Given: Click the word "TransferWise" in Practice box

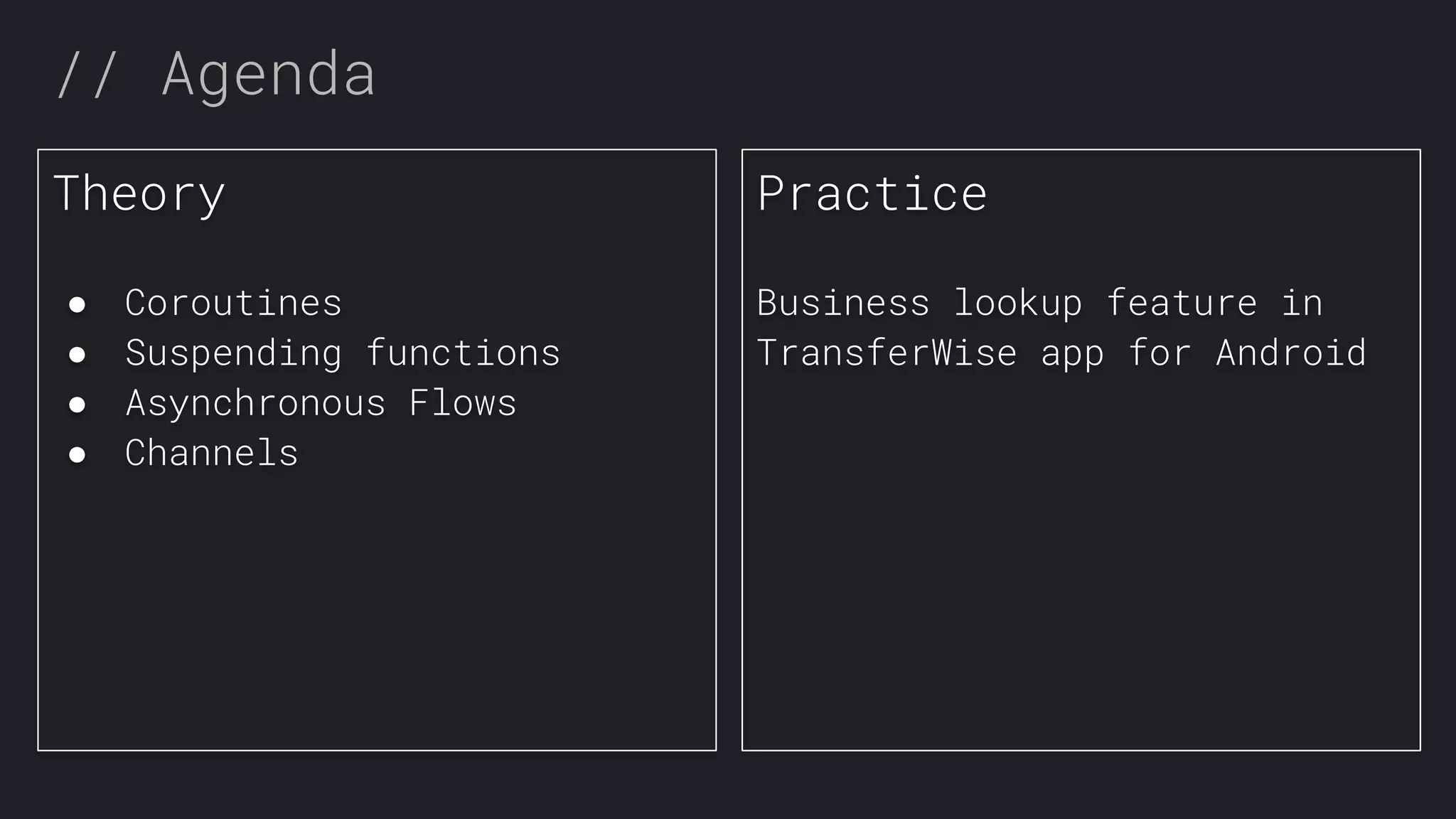Looking at the screenshot, I should 887,353.
